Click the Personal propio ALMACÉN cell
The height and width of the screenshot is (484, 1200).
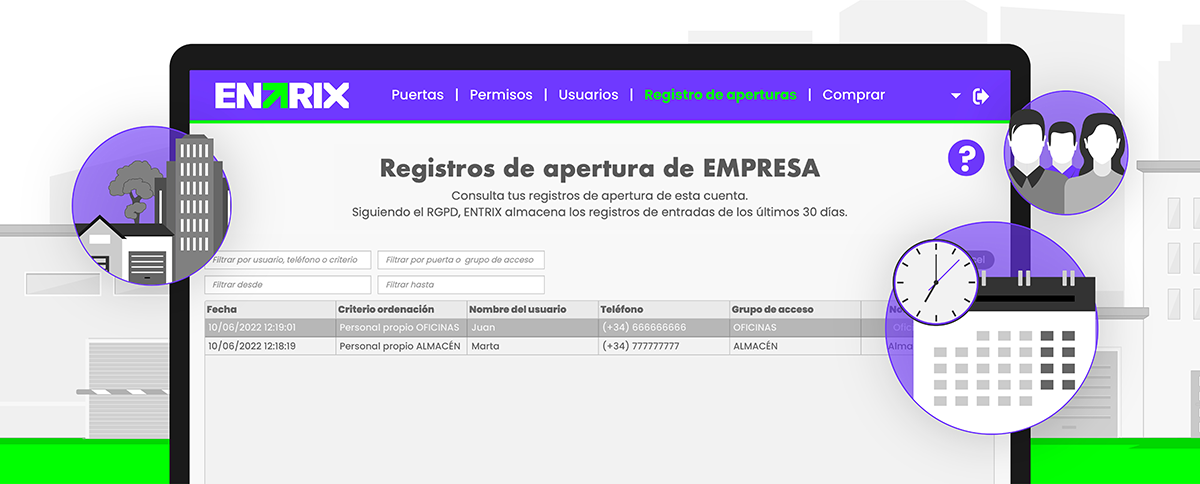[x=400, y=346]
